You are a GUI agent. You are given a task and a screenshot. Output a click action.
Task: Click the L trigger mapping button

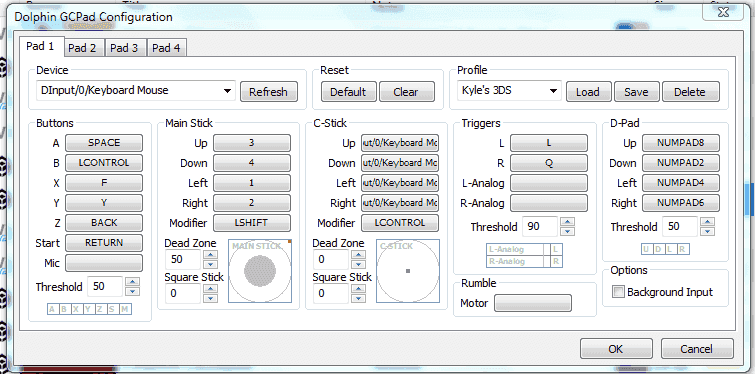pyautogui.click(x=549, y=143)
